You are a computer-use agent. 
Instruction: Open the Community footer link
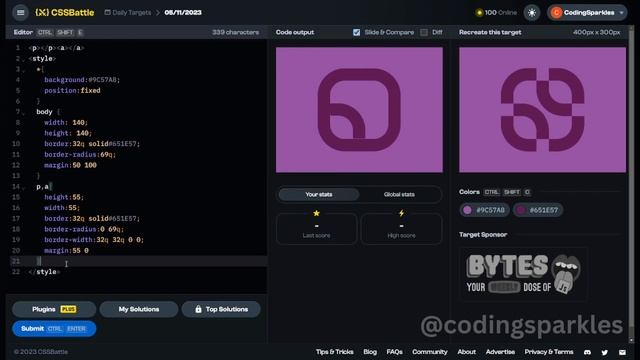[430, 352]
